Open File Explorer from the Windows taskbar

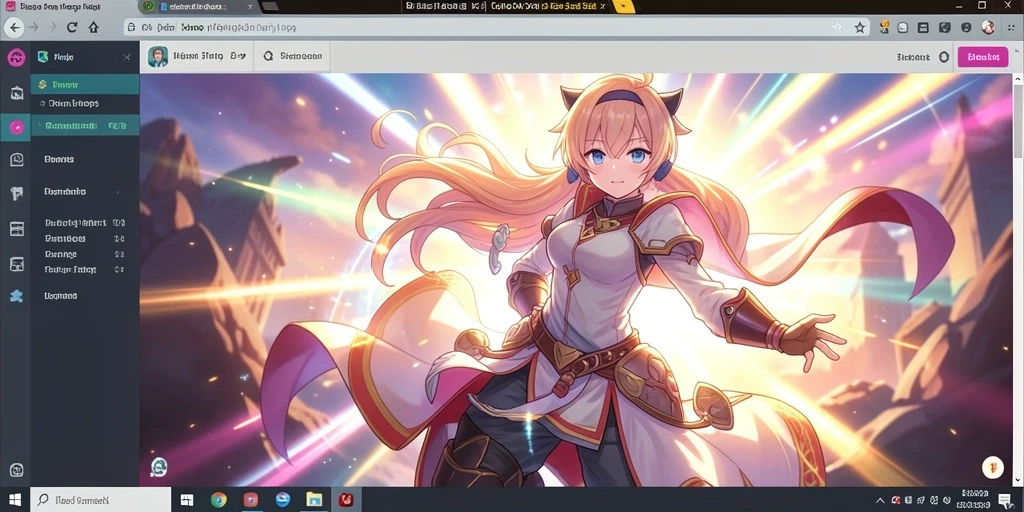[x=314, y=500]
